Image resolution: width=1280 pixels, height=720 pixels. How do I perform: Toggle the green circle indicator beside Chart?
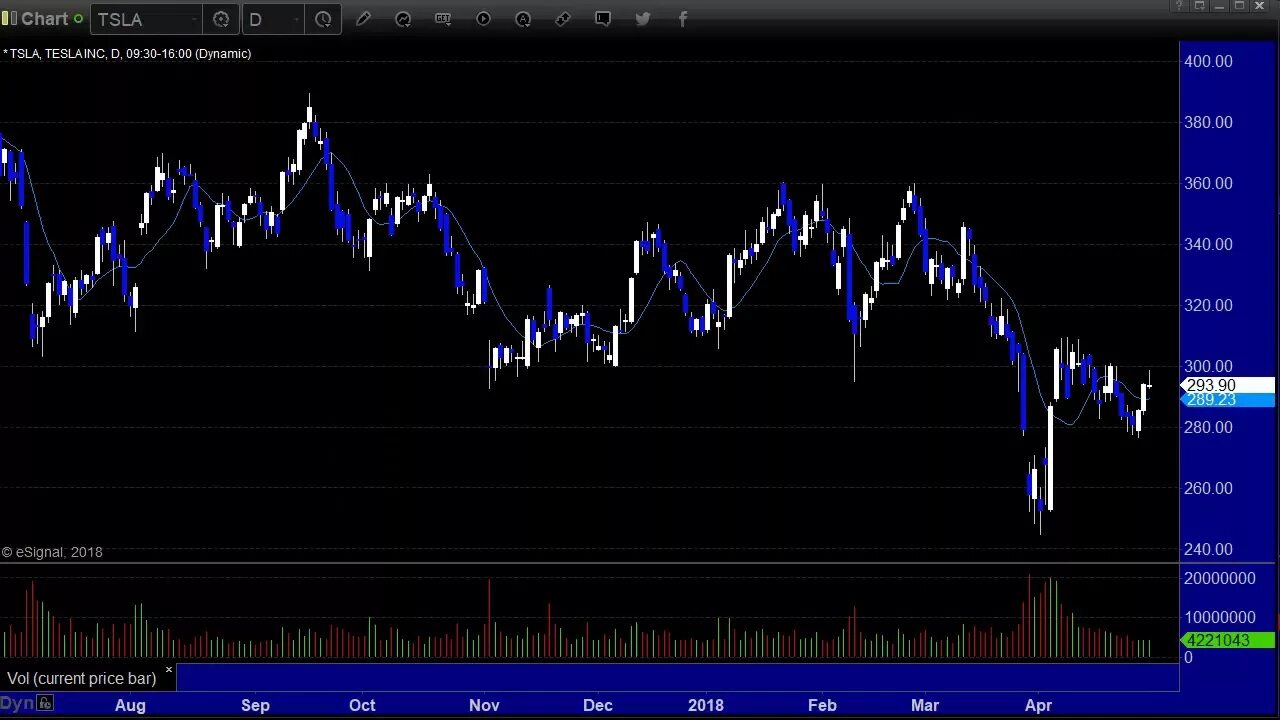78,19
